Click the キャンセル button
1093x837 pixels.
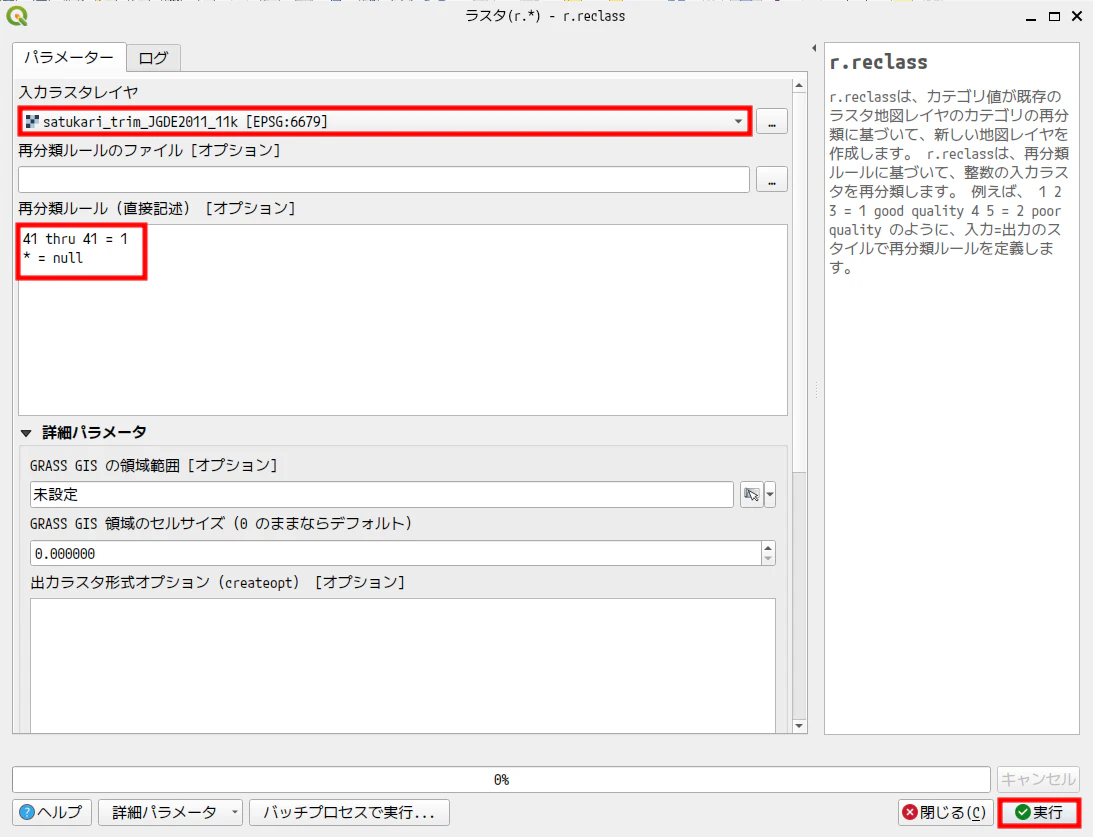pos(1038,779)
